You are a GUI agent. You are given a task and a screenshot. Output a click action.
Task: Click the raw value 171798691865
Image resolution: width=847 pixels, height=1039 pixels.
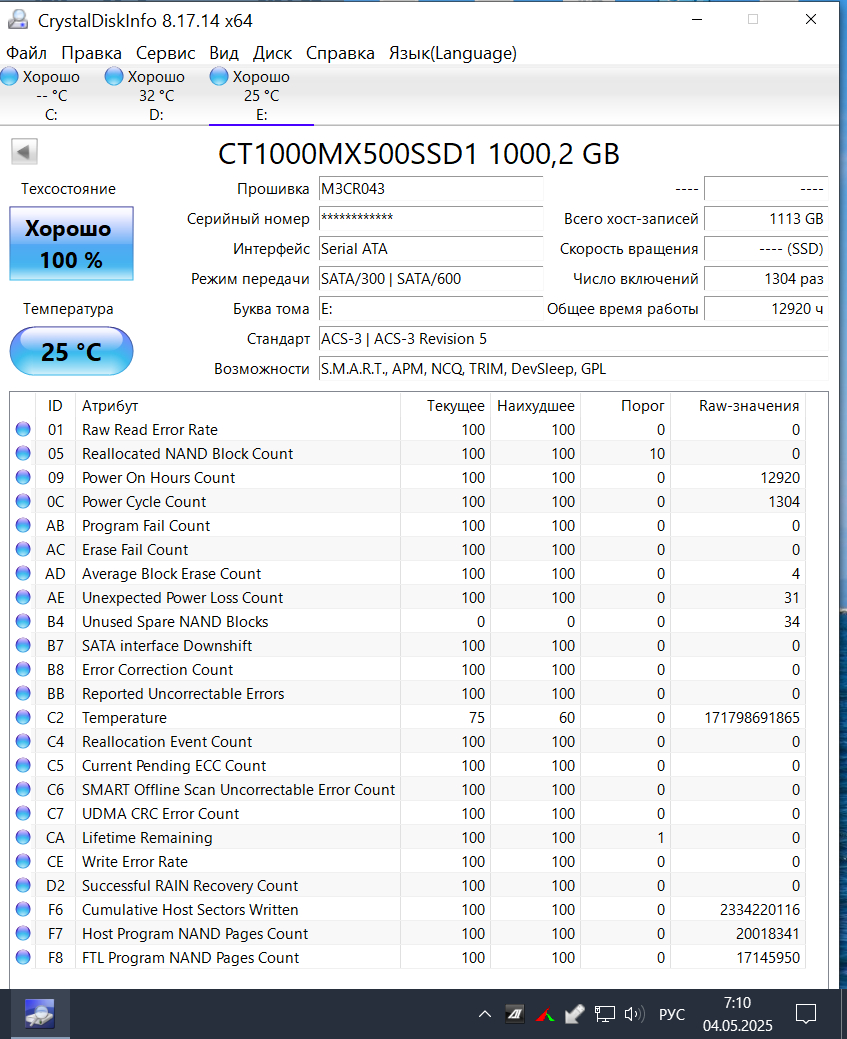pyautogui.click(x=752, y=718)
